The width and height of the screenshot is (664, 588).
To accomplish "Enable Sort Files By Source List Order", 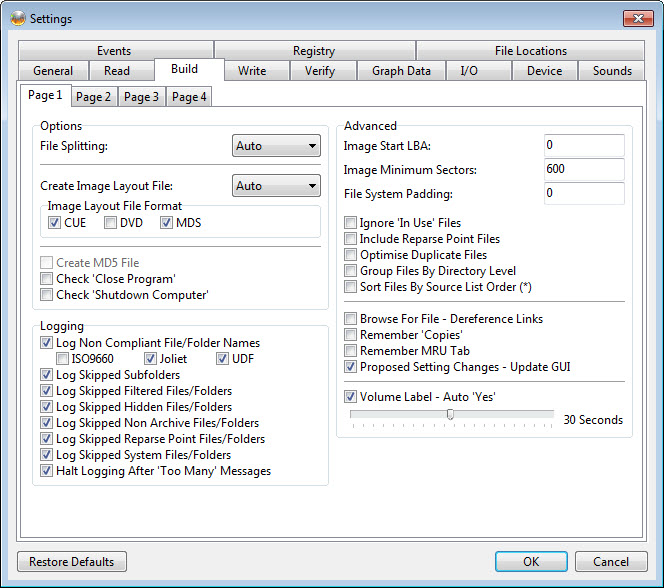I will pyautogui.click(x=350, y=287).
